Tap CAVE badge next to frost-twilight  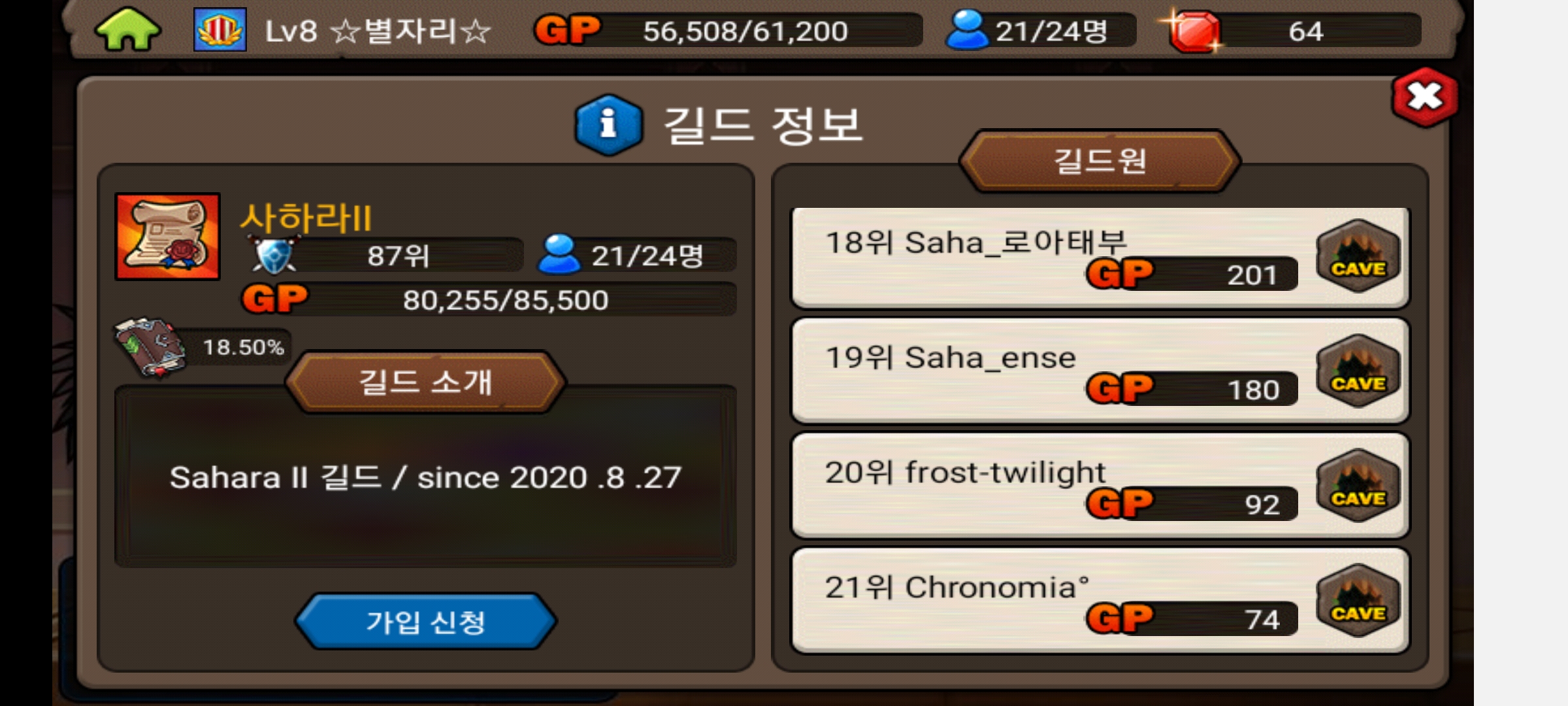[x=1358, y=486]
